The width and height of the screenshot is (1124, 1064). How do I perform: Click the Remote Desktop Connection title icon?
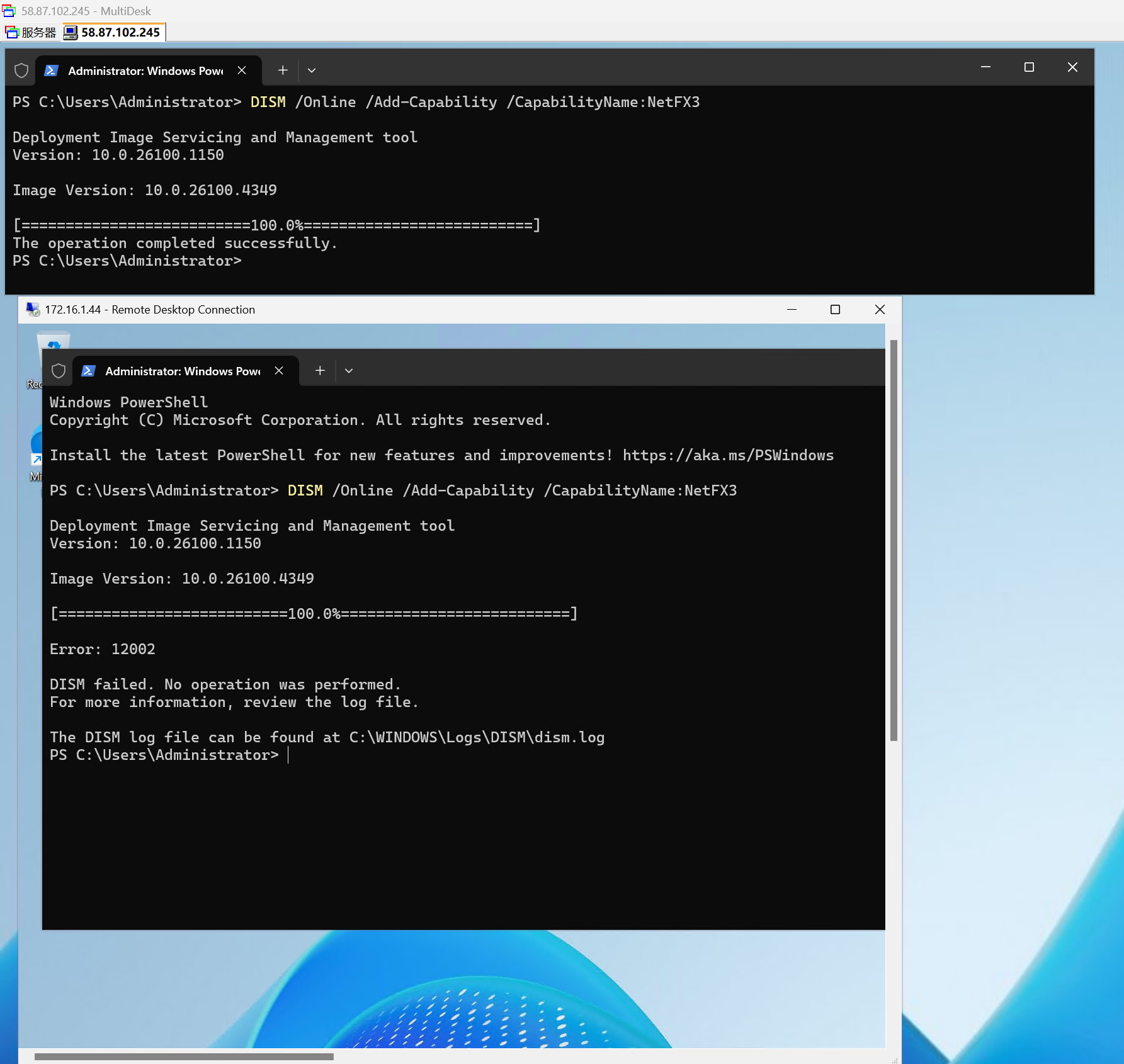33,309
